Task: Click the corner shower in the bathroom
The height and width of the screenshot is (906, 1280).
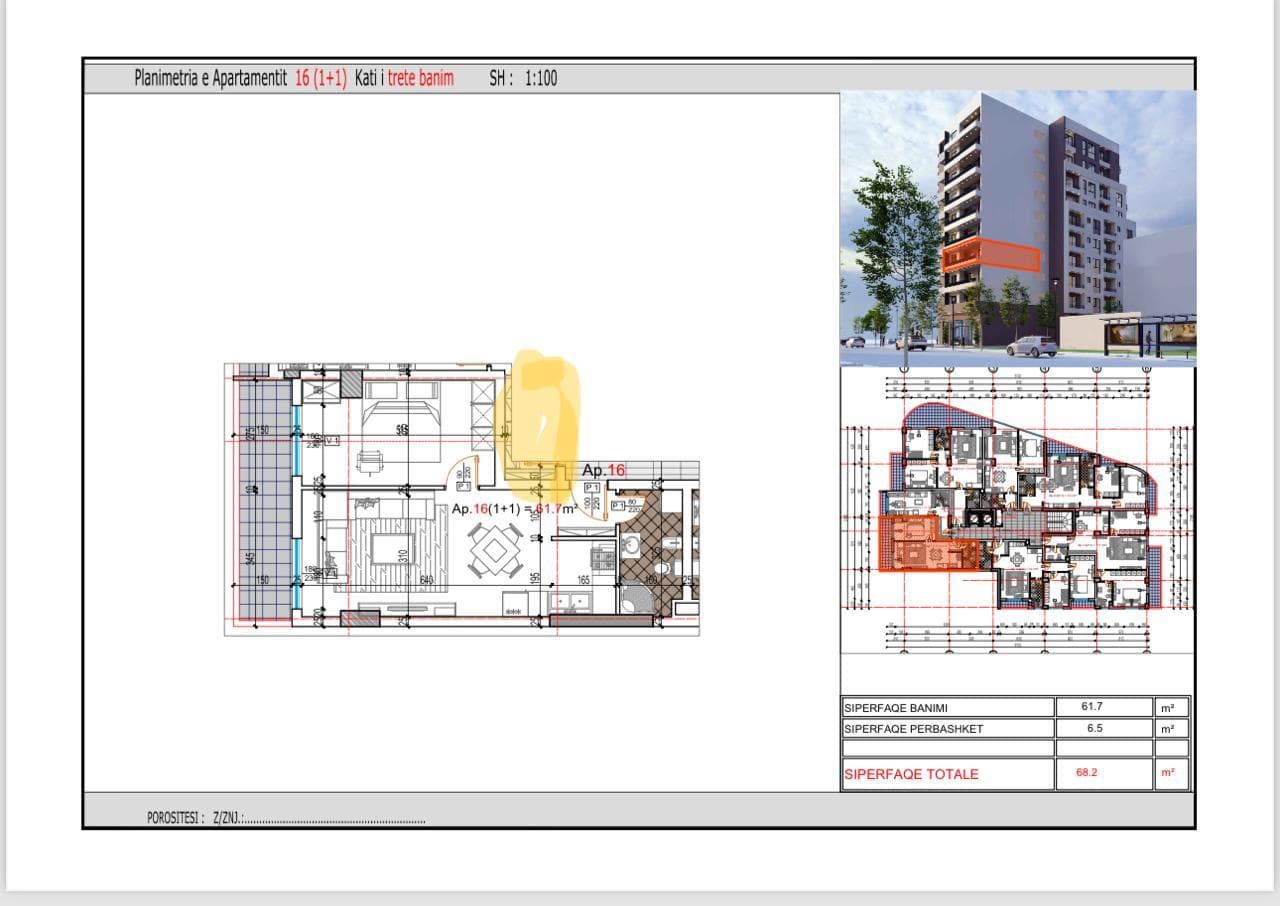Action: pos(636,598)
